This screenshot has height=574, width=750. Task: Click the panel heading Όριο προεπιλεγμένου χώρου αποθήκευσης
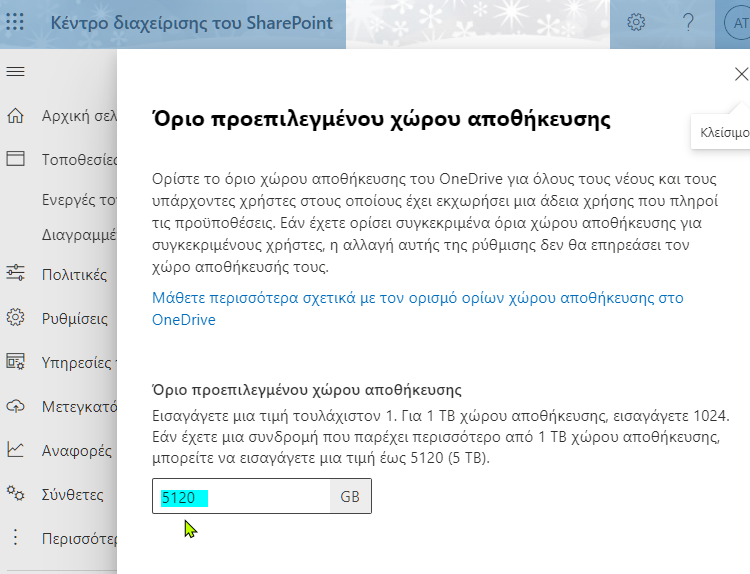click(381, 119)
